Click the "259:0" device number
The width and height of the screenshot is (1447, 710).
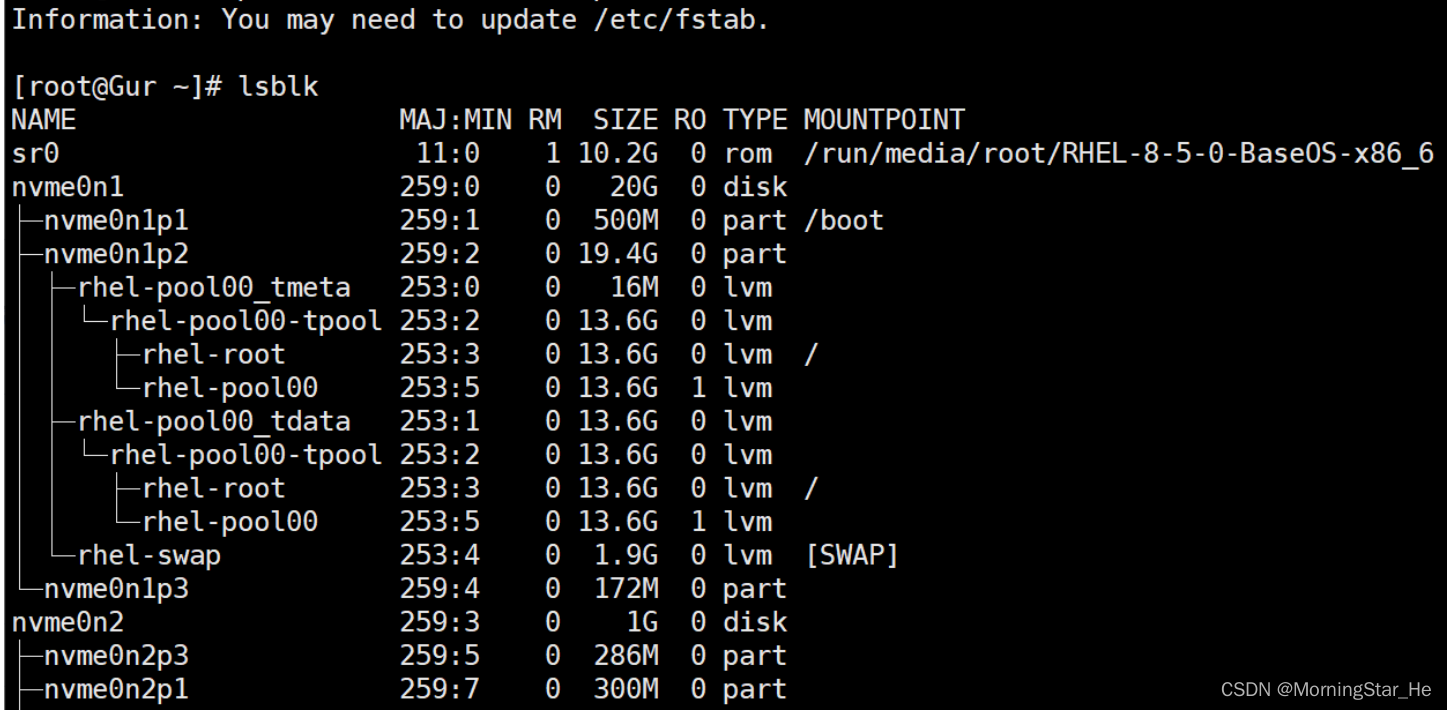[439, 188]
